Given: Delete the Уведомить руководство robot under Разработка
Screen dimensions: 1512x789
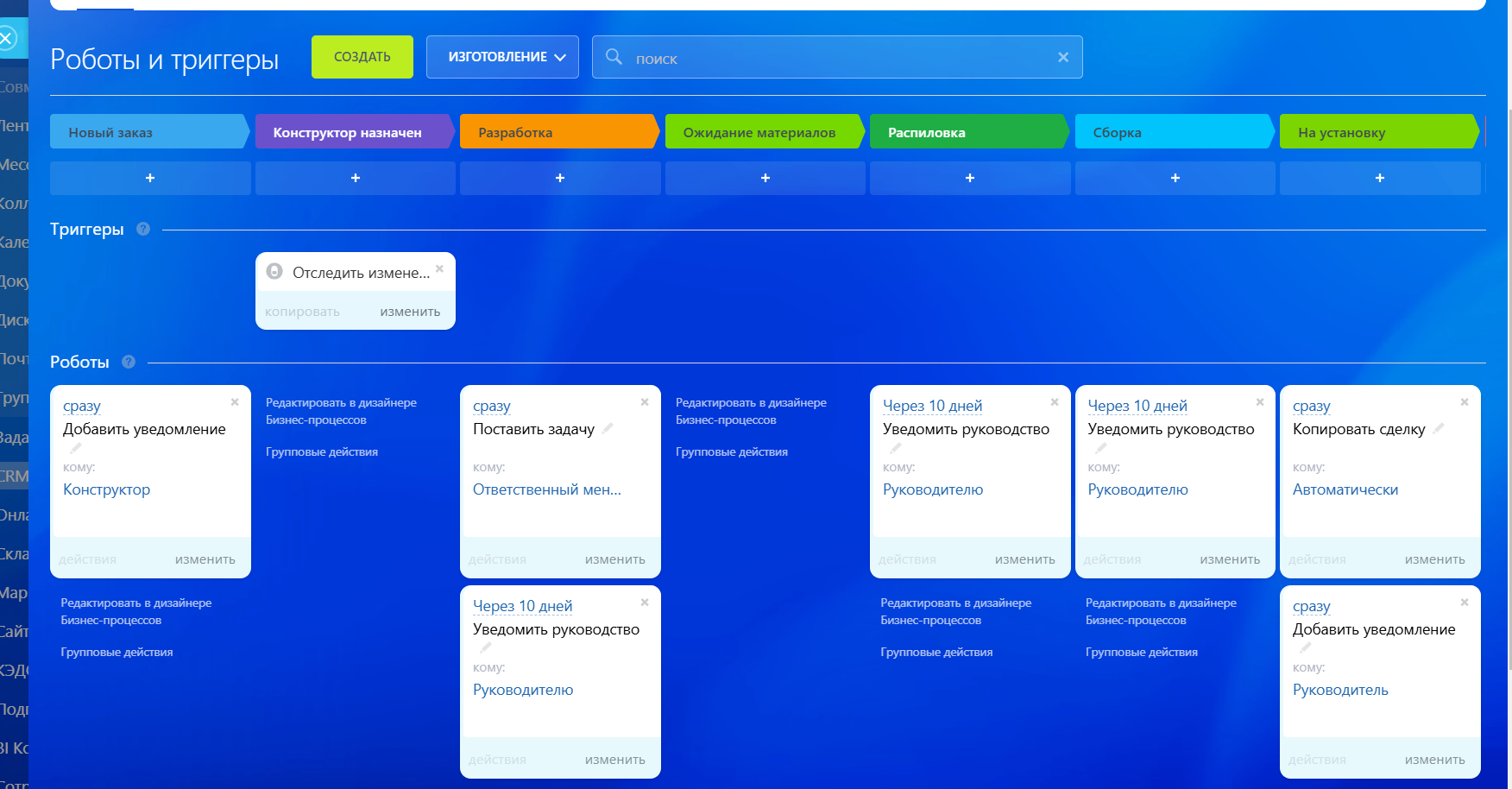Looking at the screenshot, I should point(645,602).
